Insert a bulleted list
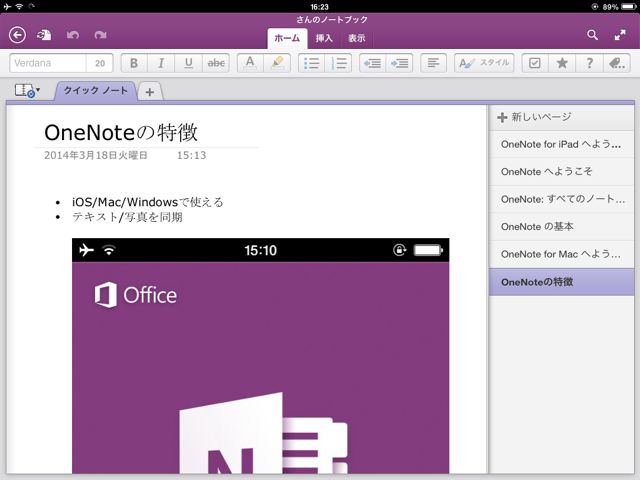Screen dimensions: 640x480 (311, 63)
